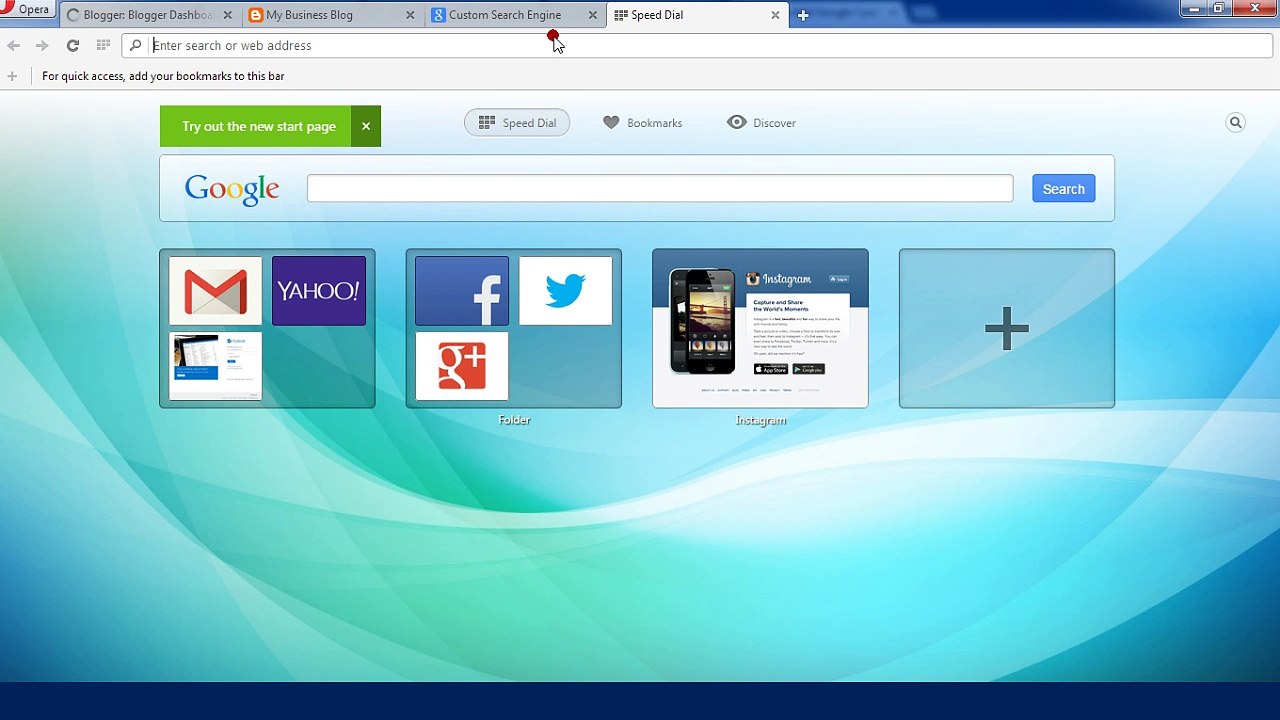Open the Opera menu button
The height and width of the screenshot is (720, 1280).
click(27, 10)
